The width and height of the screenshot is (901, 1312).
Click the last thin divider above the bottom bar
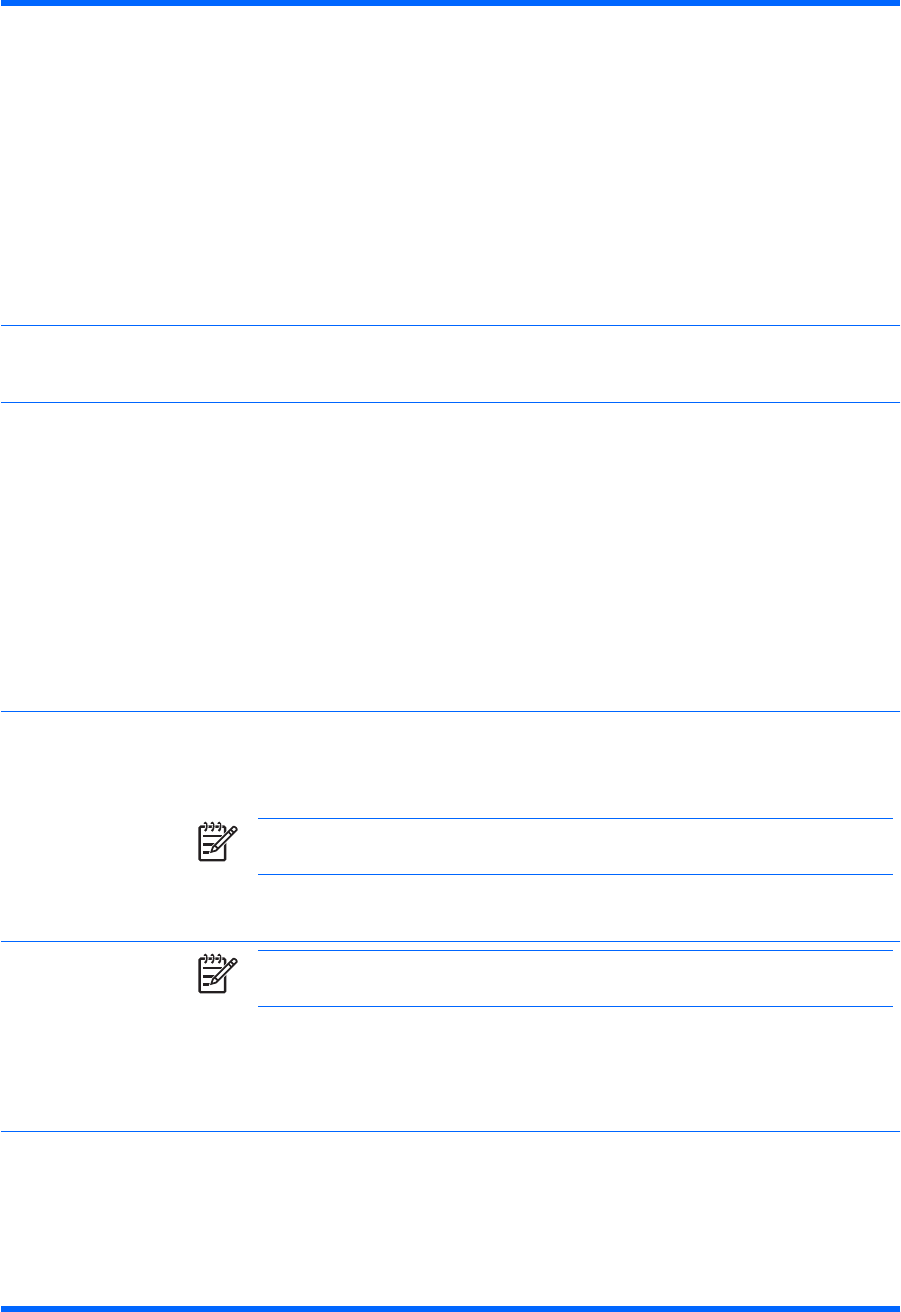tap(450, 1131)
